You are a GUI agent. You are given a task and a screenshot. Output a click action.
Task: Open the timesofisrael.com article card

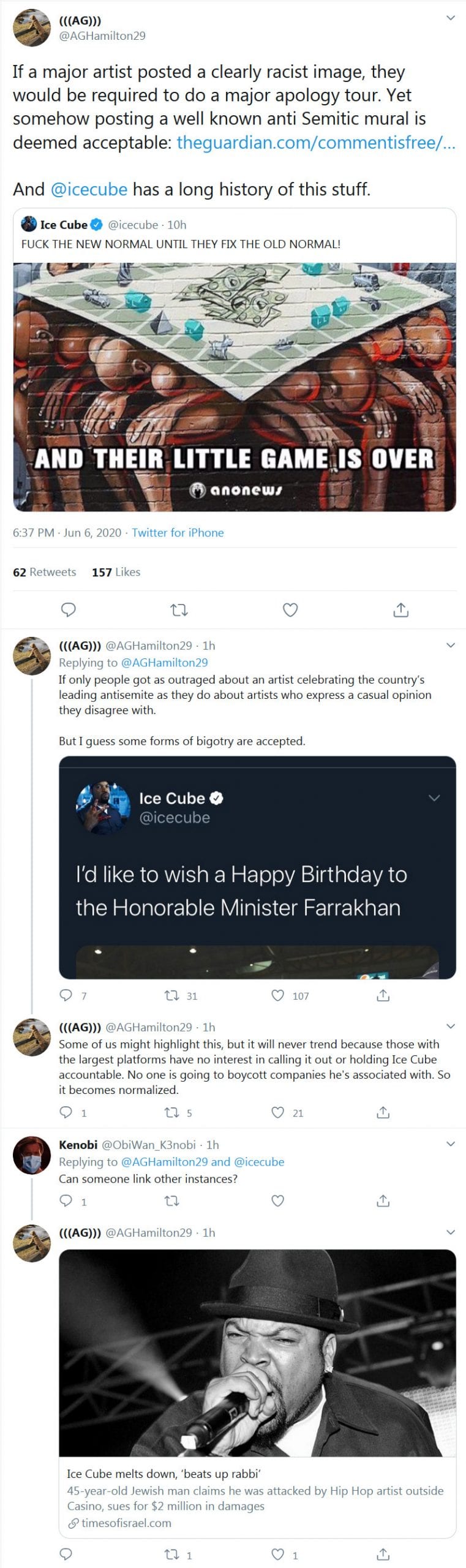[x=257, y=1498]
